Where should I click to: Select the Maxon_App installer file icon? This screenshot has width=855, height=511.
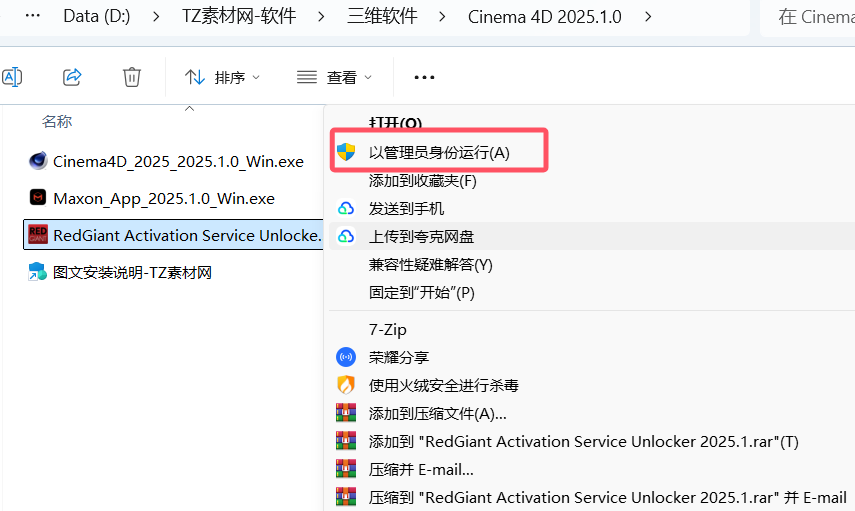[38, 198]
